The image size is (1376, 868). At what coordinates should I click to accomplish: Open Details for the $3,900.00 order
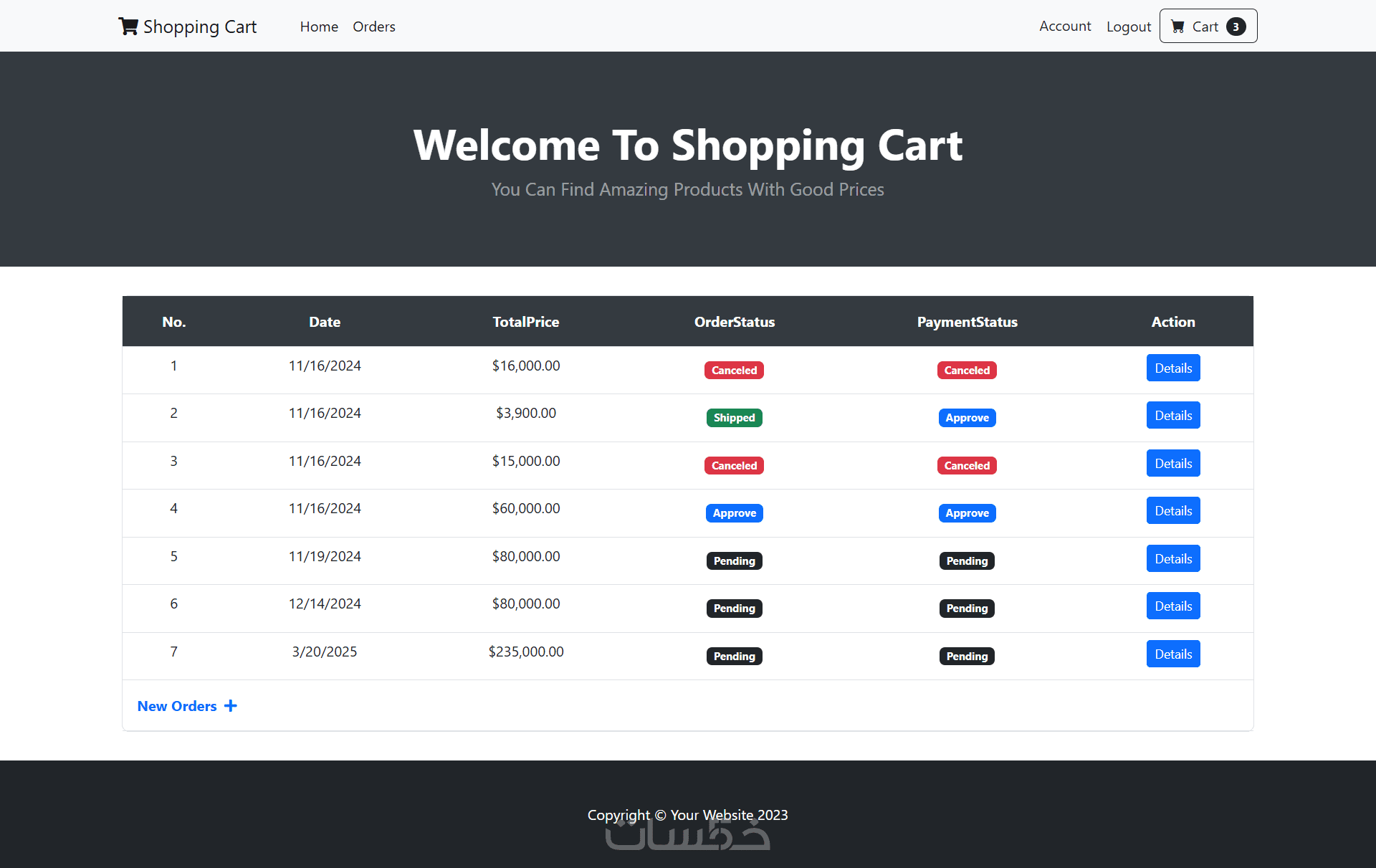[x=1172, y=416]
